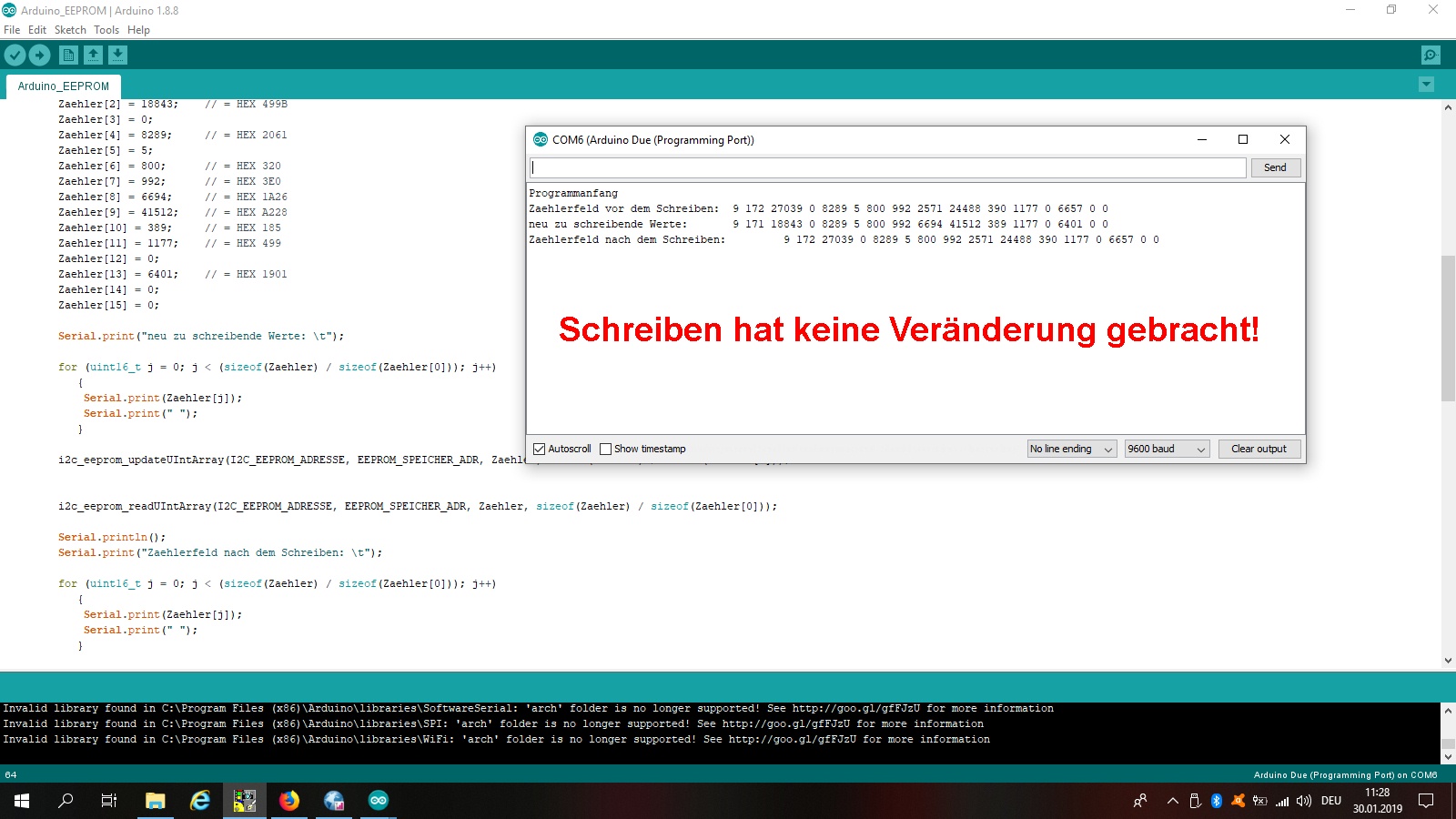Click the editor scrollbar up arrow
The image size is (1456, 819).
(1448, 107)
